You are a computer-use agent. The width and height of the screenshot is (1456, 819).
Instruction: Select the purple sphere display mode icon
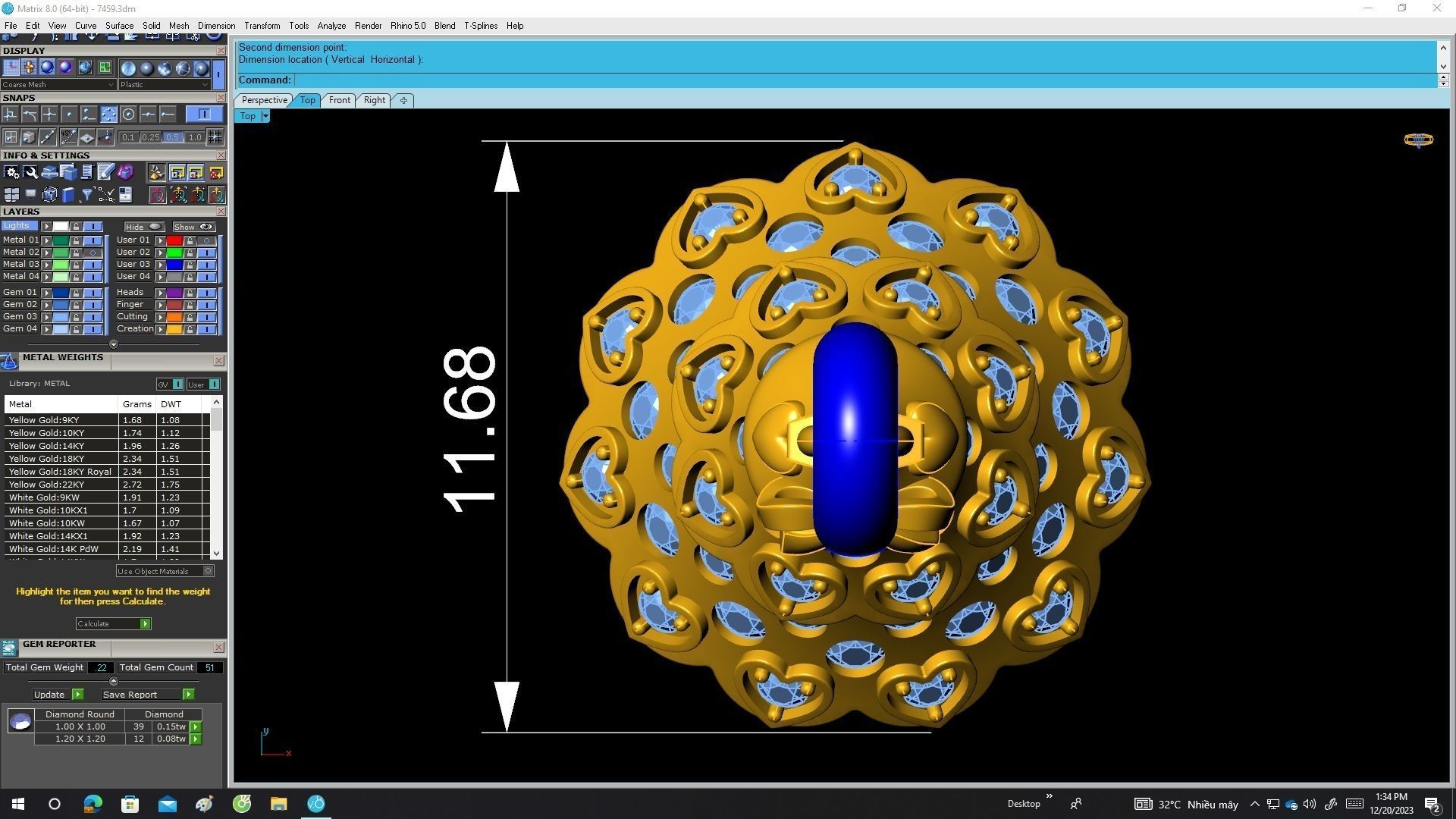coord(65,67)
